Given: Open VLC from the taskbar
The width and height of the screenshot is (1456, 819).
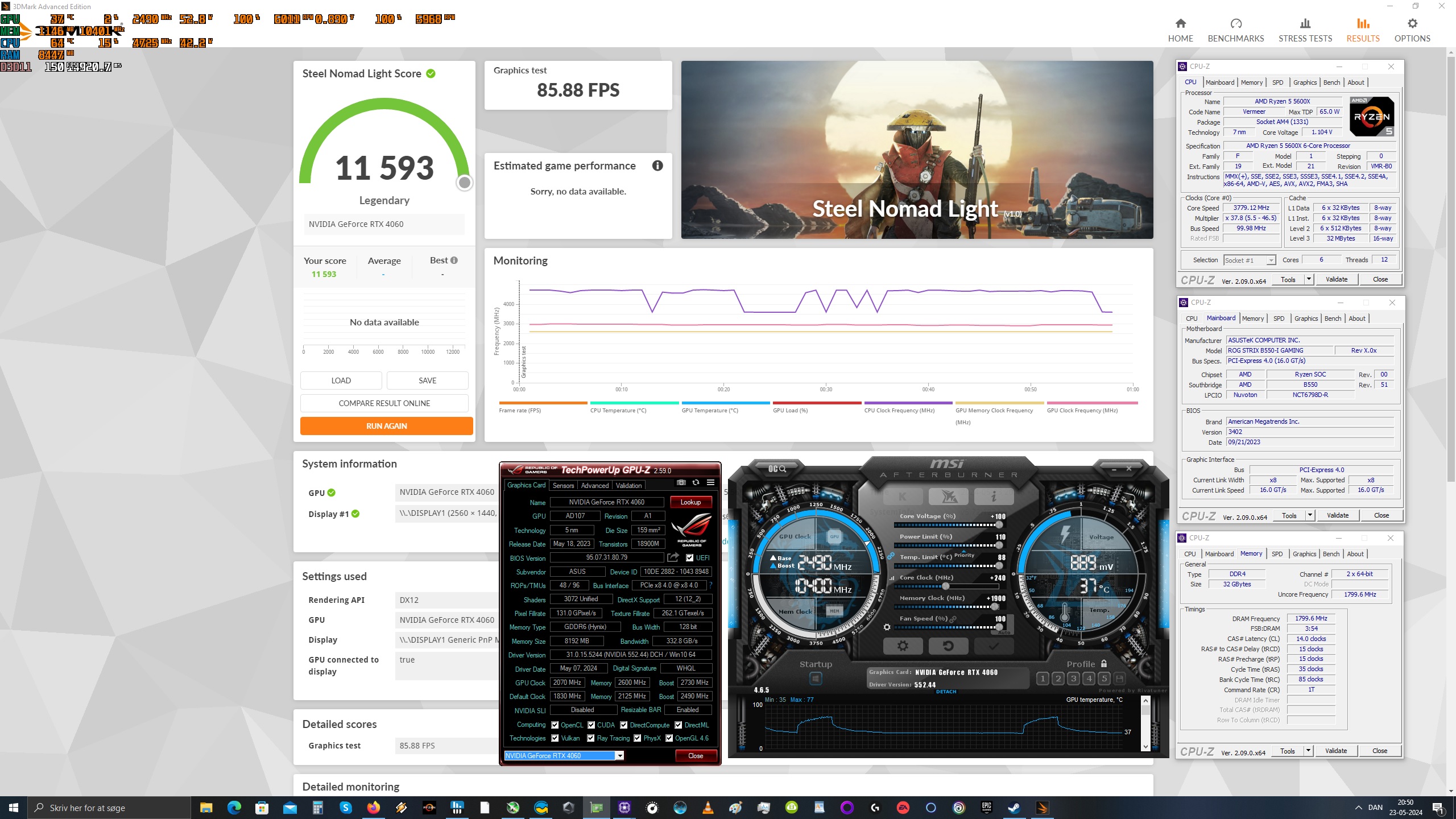Looking at the screenshot, I should pyautogui.click(x=708, y=808).
